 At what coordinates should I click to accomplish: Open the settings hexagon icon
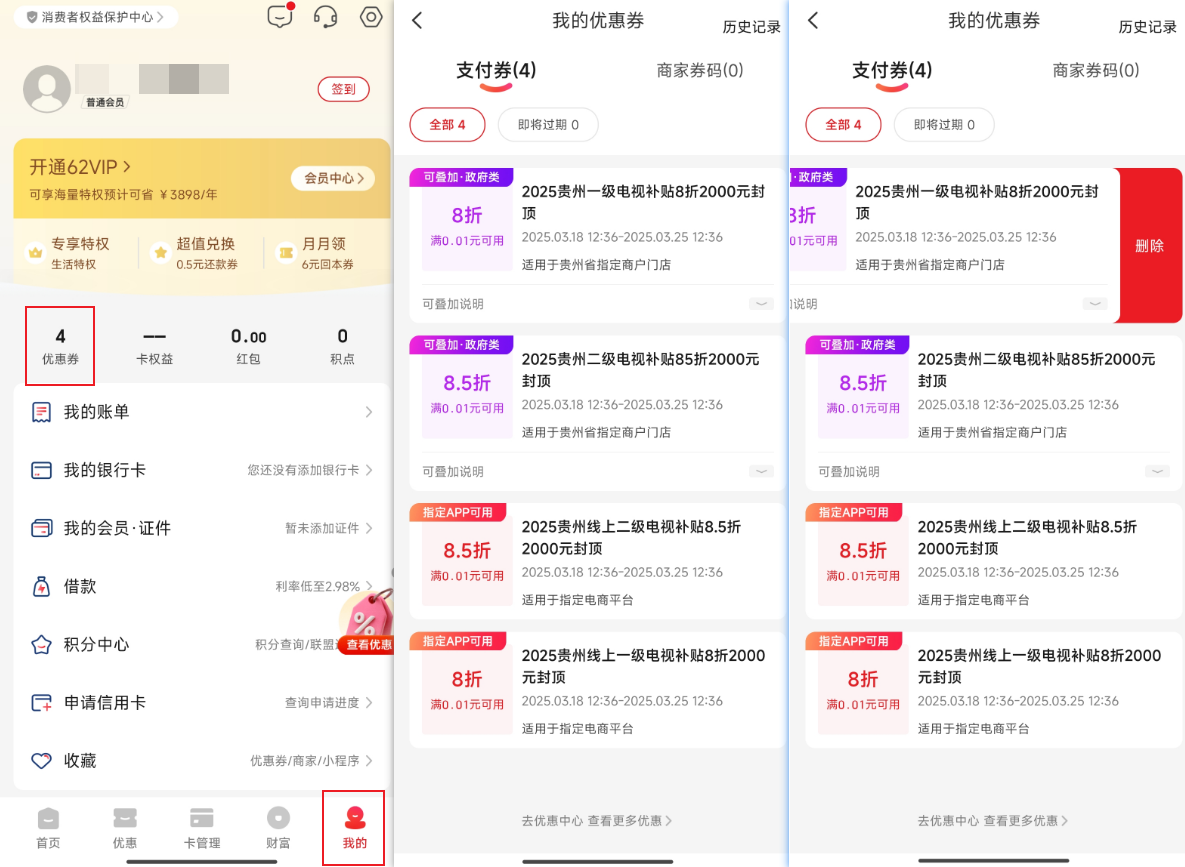371,17
